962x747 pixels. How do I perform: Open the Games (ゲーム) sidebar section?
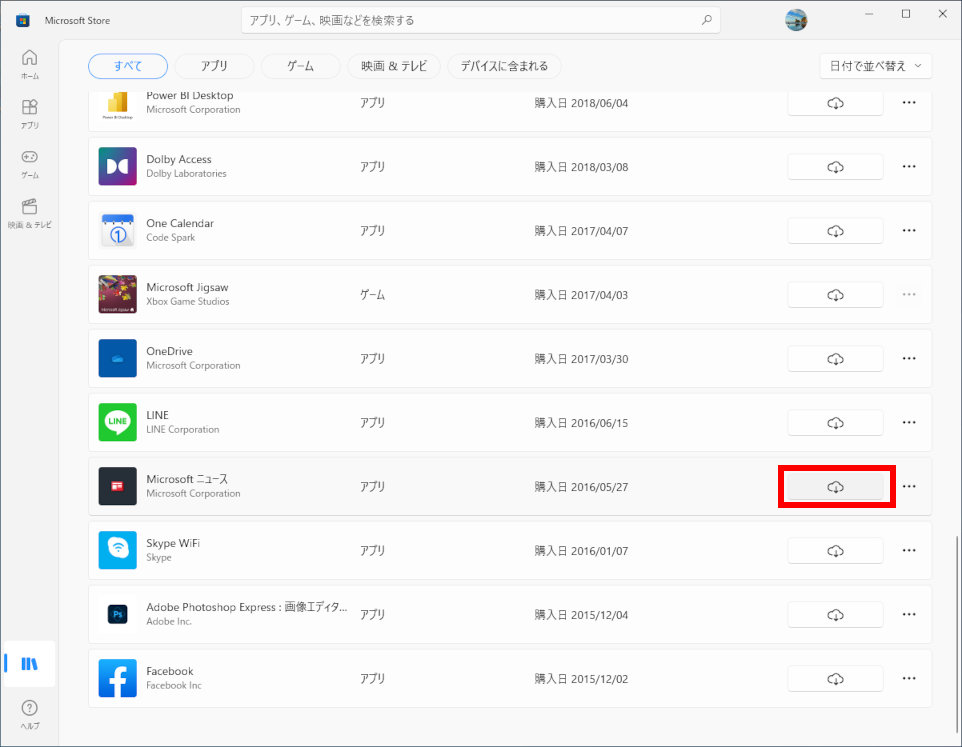(x=29, y=163)
